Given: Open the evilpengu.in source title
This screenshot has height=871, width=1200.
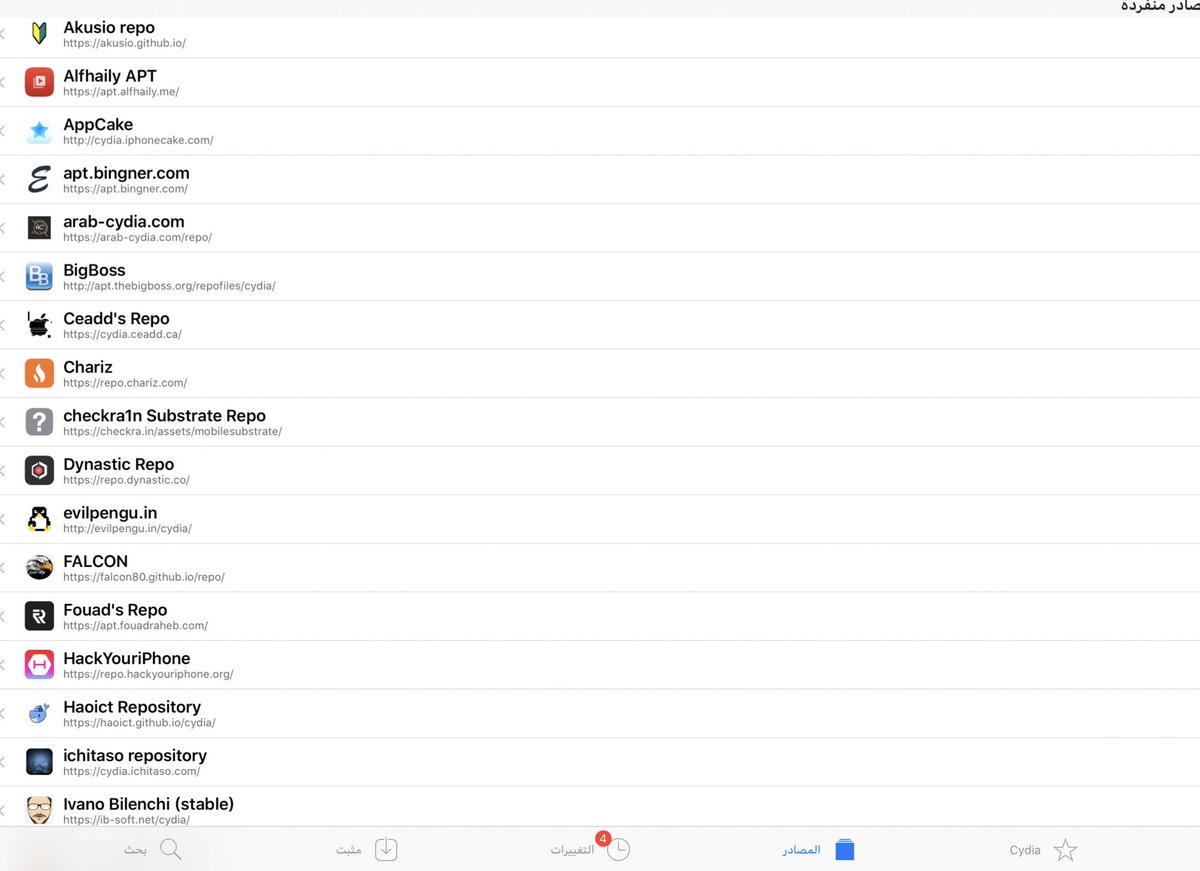Looking at the screenshot, I should pyautogui.click(x=110, y=513).
